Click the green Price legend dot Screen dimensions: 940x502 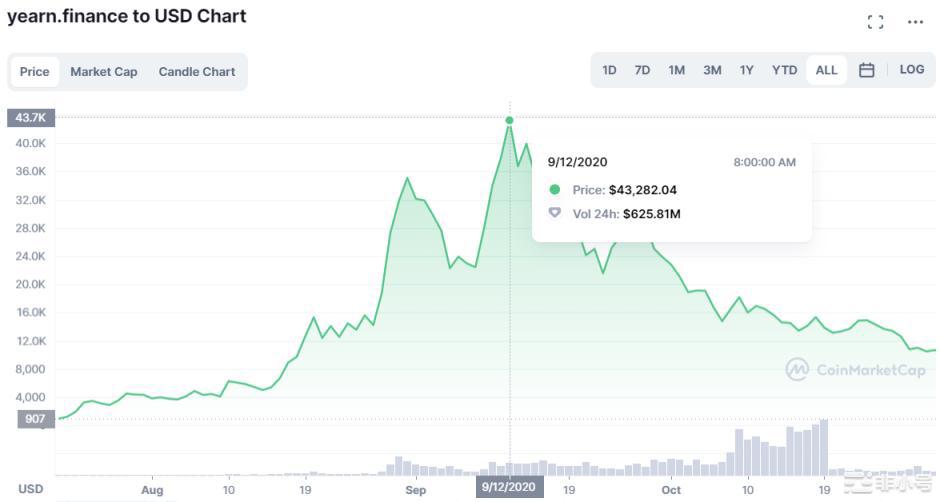(555, 190)
